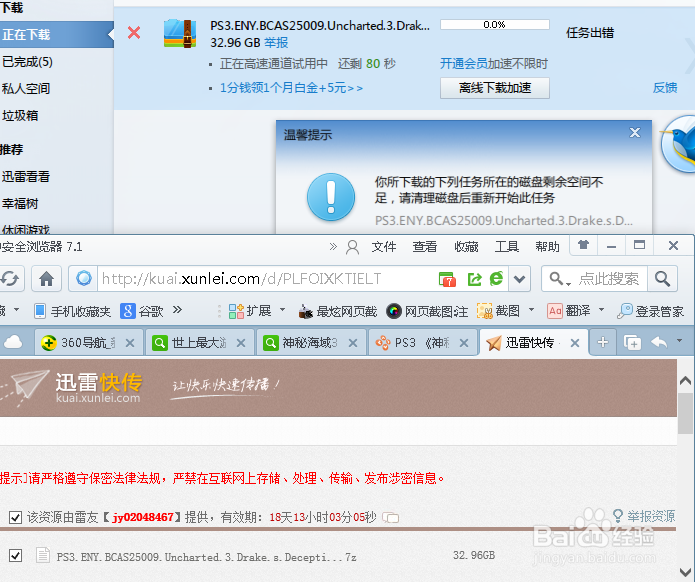695x582 pixels.
Task: Open the 谷歌 bookmark
Action: click(x=142, y=311)
